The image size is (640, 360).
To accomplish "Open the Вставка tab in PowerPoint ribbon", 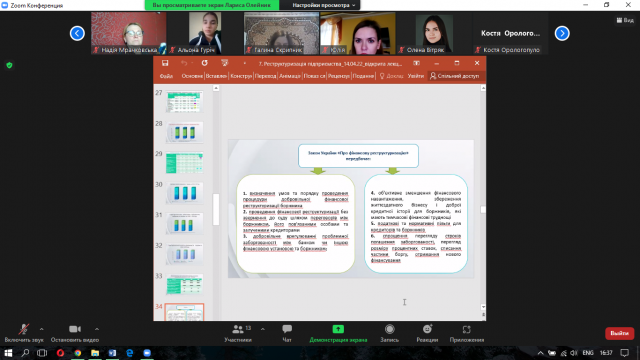I will coord(216,76).
